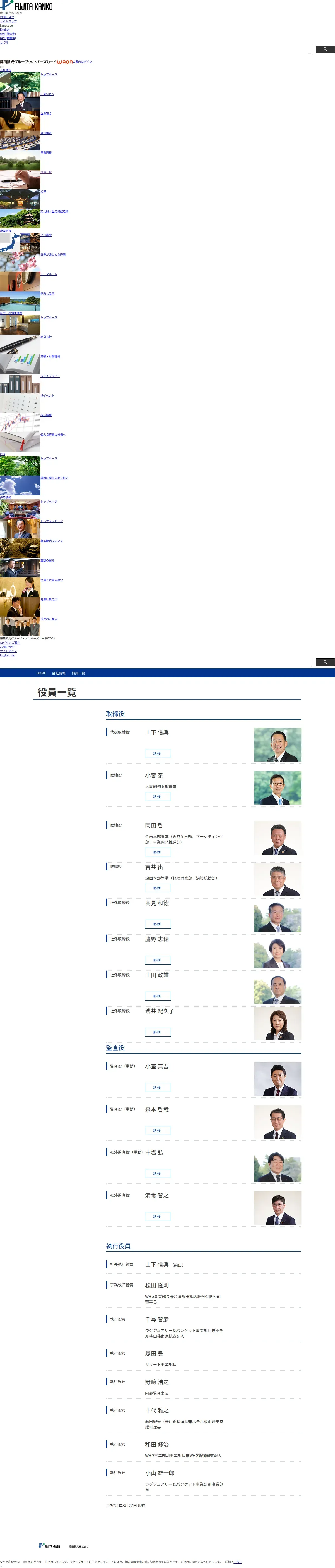
Task: Open the 略歴 button for 清常 智之
Action: coord(157,1217)
